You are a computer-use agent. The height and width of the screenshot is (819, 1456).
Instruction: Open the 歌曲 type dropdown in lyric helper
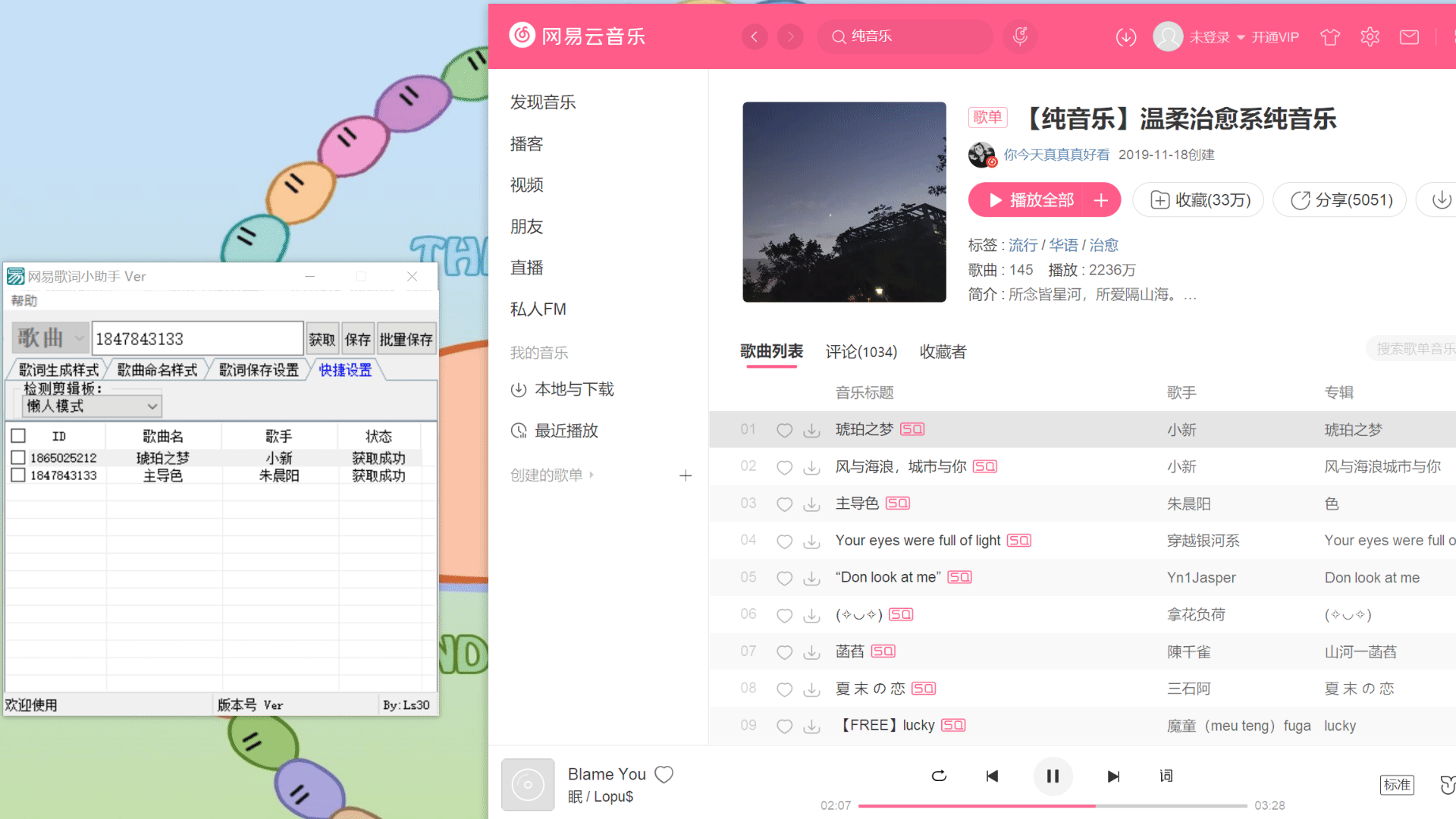[x=49, y=338]
